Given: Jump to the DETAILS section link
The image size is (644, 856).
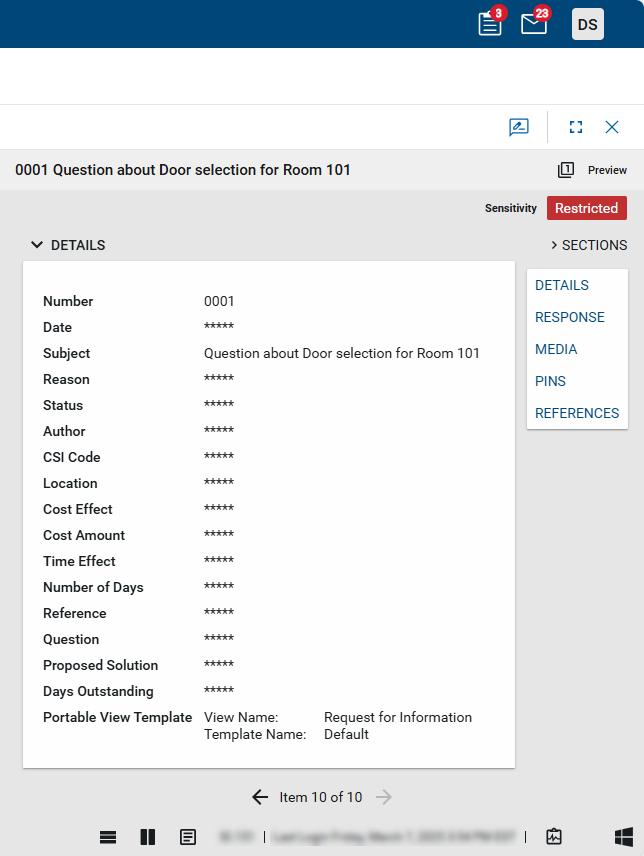Looking at the screenshot, I should point(562,285).
